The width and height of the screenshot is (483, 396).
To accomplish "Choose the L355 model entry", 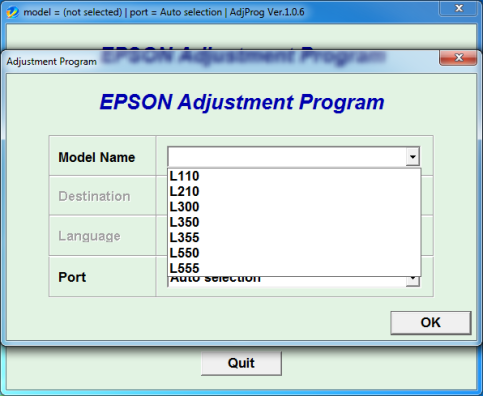I will tap(294, 237).
